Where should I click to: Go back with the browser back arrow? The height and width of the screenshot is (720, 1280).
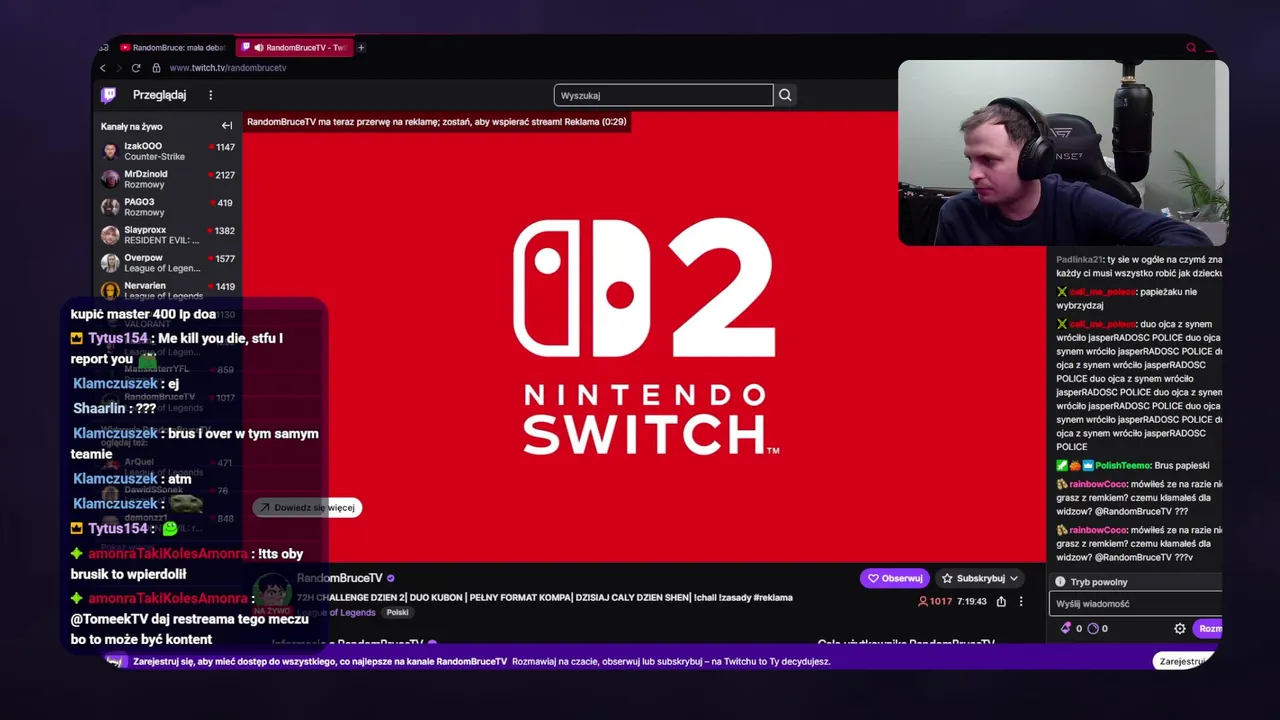click(102, 68)
